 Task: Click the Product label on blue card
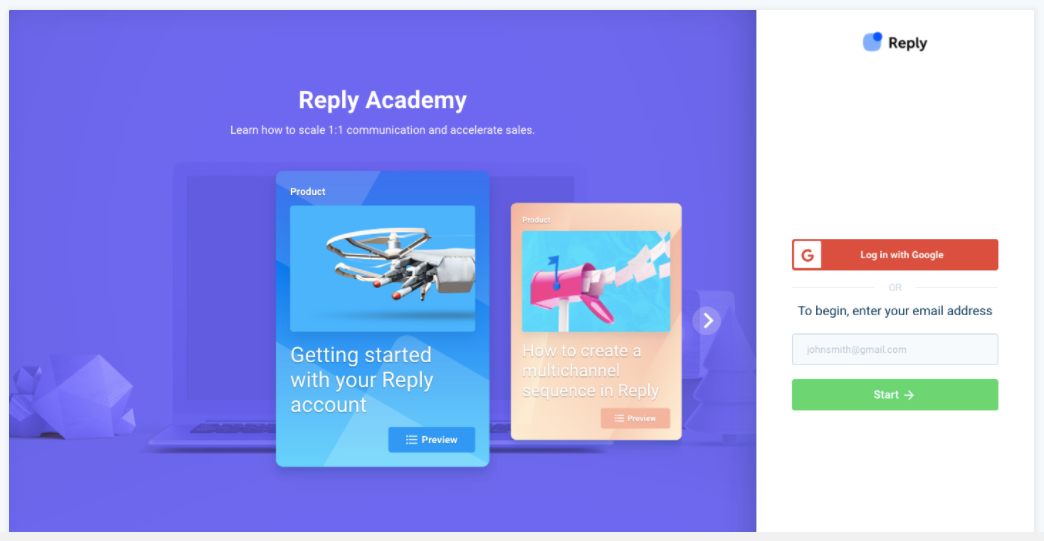point(308,192)
